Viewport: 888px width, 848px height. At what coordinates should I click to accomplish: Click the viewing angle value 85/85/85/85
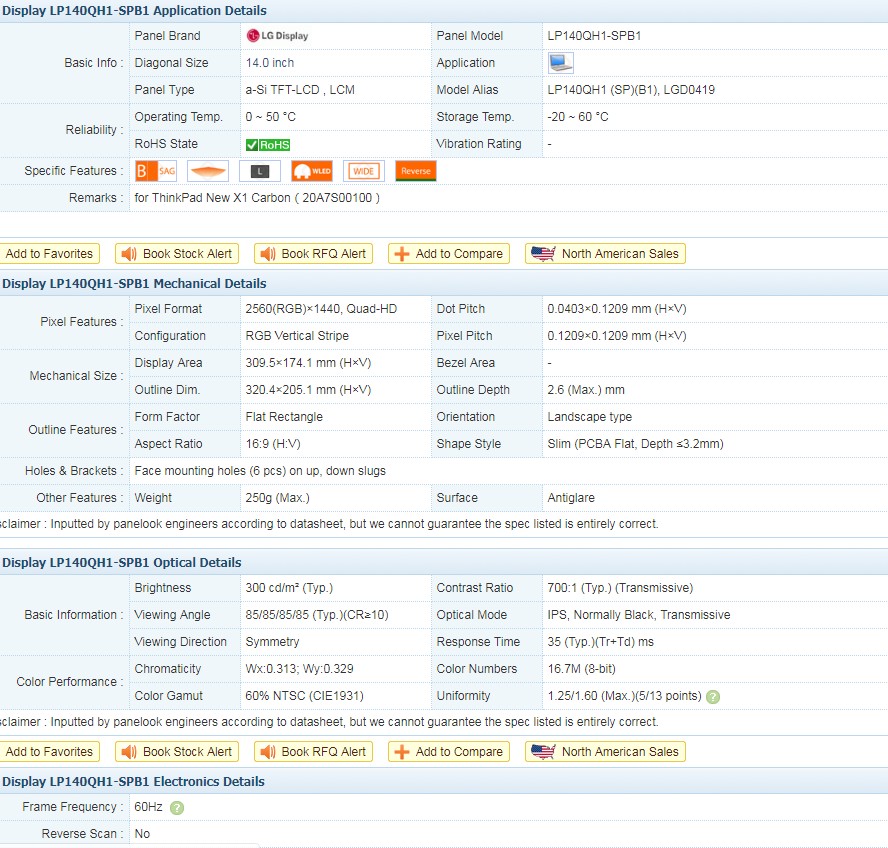pos(317,615)
